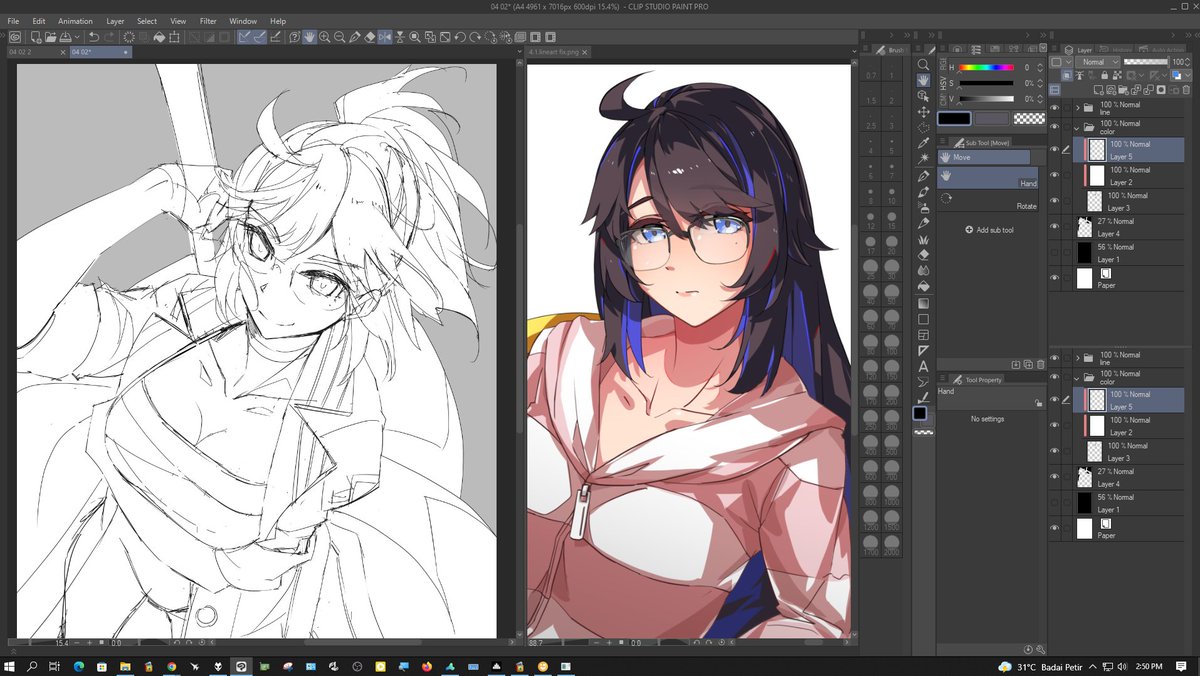Viewport: 1200px width, 676px height.
Task: Hide Layer 4 in the upper layer list
Action: point(1054,227)
